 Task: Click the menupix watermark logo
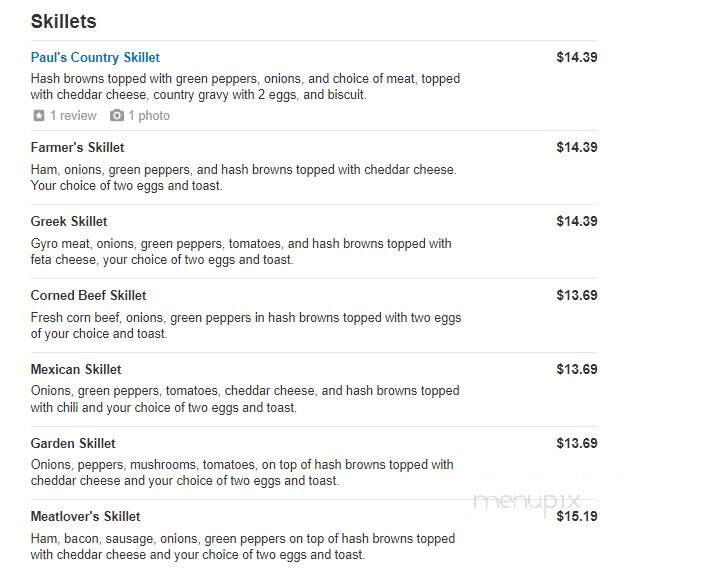click(527, 501)
